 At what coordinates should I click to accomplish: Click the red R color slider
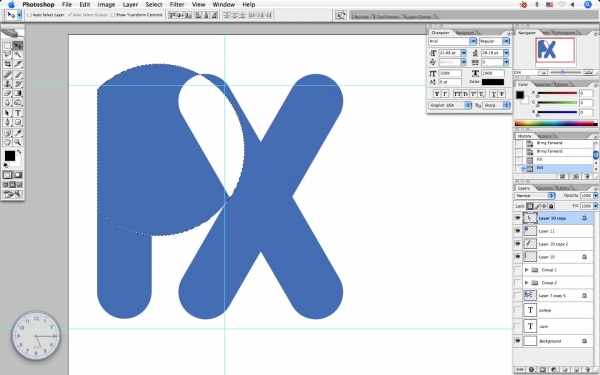pyautogui.click(x=557, y=93)
